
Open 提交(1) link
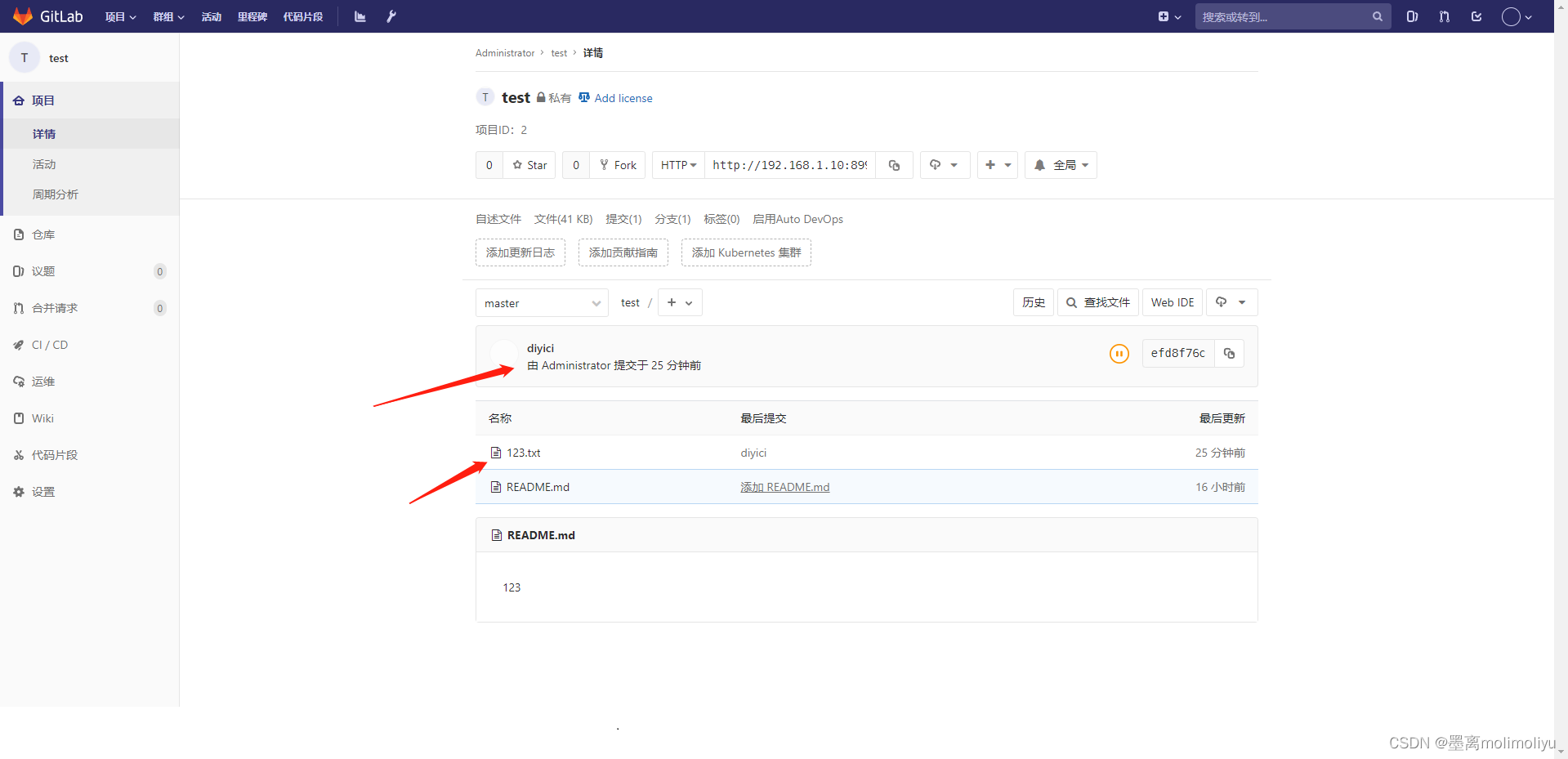623,219
